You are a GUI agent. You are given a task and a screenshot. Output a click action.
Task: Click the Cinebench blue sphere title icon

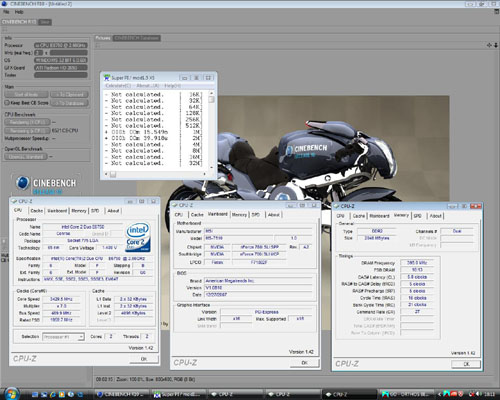pyautogui.click(x=4, y=4)
